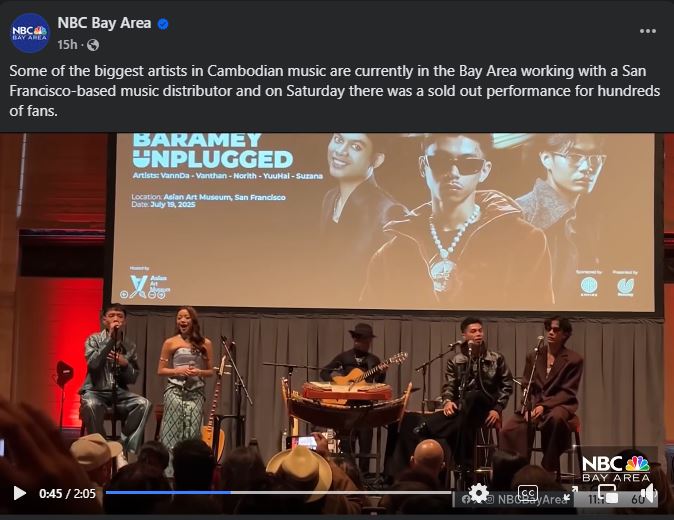Open video settings gear menu
The image size is (674, 520).
(478, 493)
